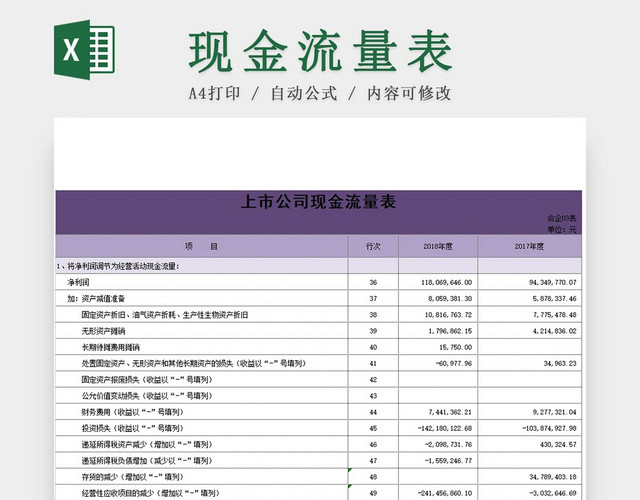640x500 pixels.
Task: Click line number 48 cell
Action: tap(373, 477)
